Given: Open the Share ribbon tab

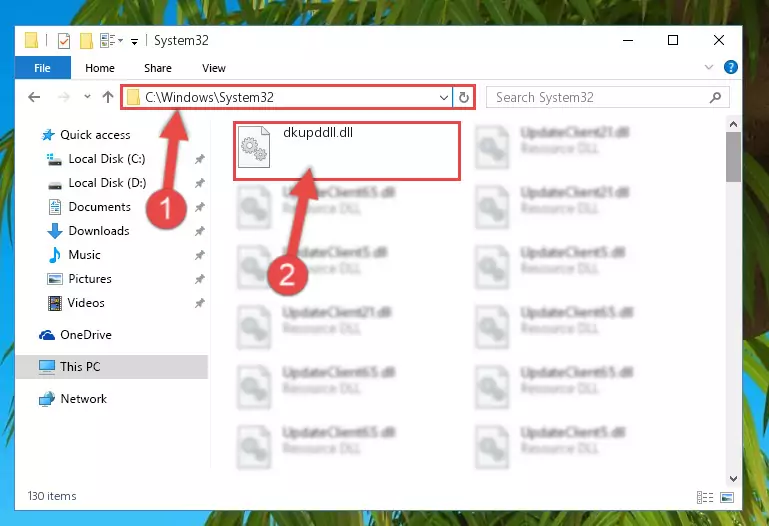Looking at the screenshot, I should click(x=158, y=68).
